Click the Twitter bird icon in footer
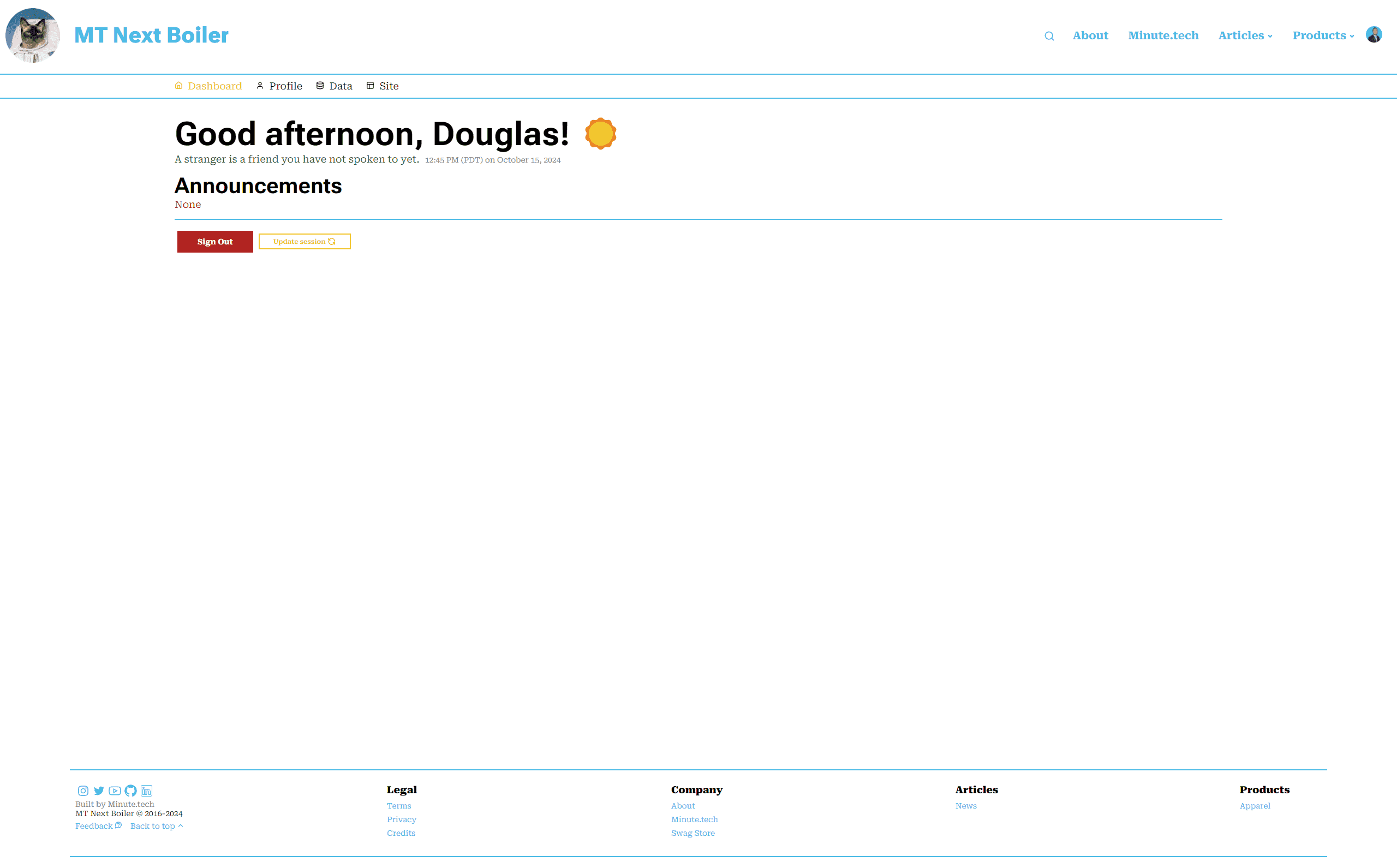 point(99,791)
